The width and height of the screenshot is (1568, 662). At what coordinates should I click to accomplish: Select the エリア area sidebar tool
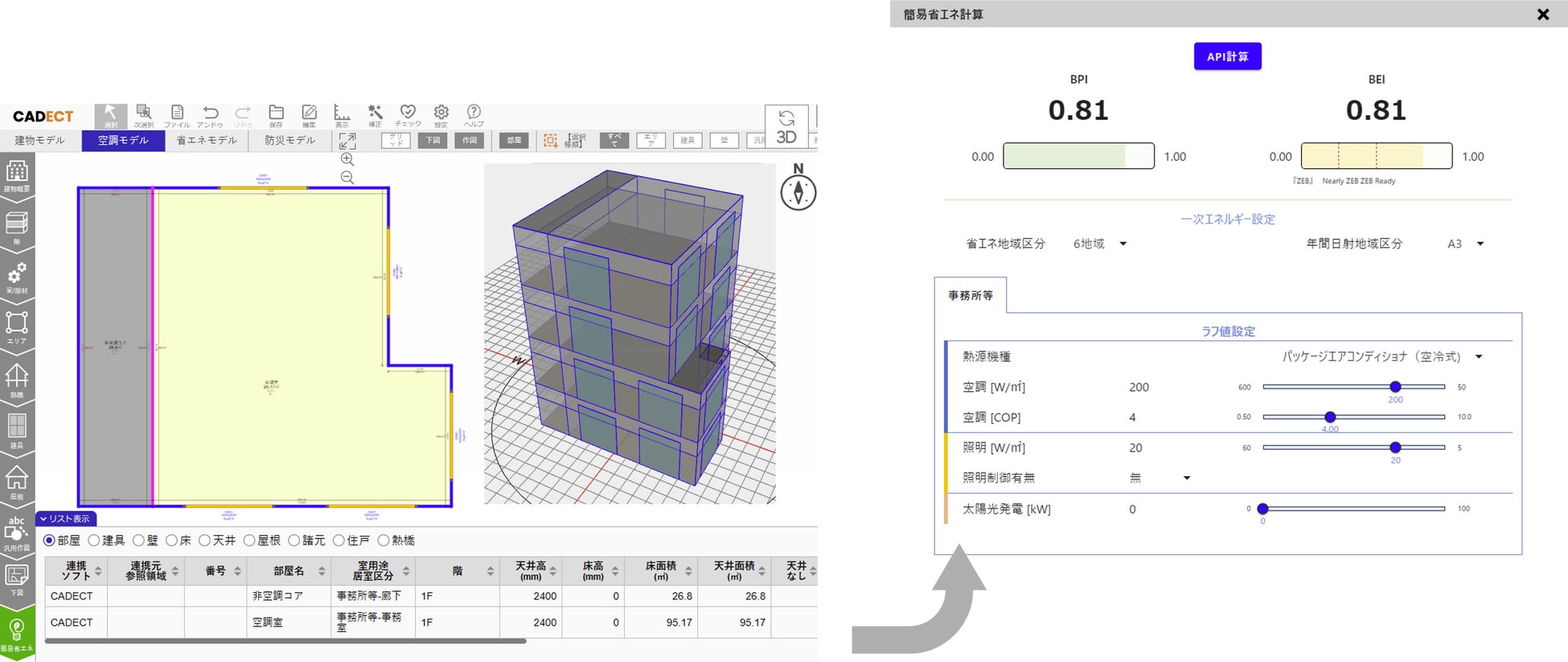(x=17, y=327)
